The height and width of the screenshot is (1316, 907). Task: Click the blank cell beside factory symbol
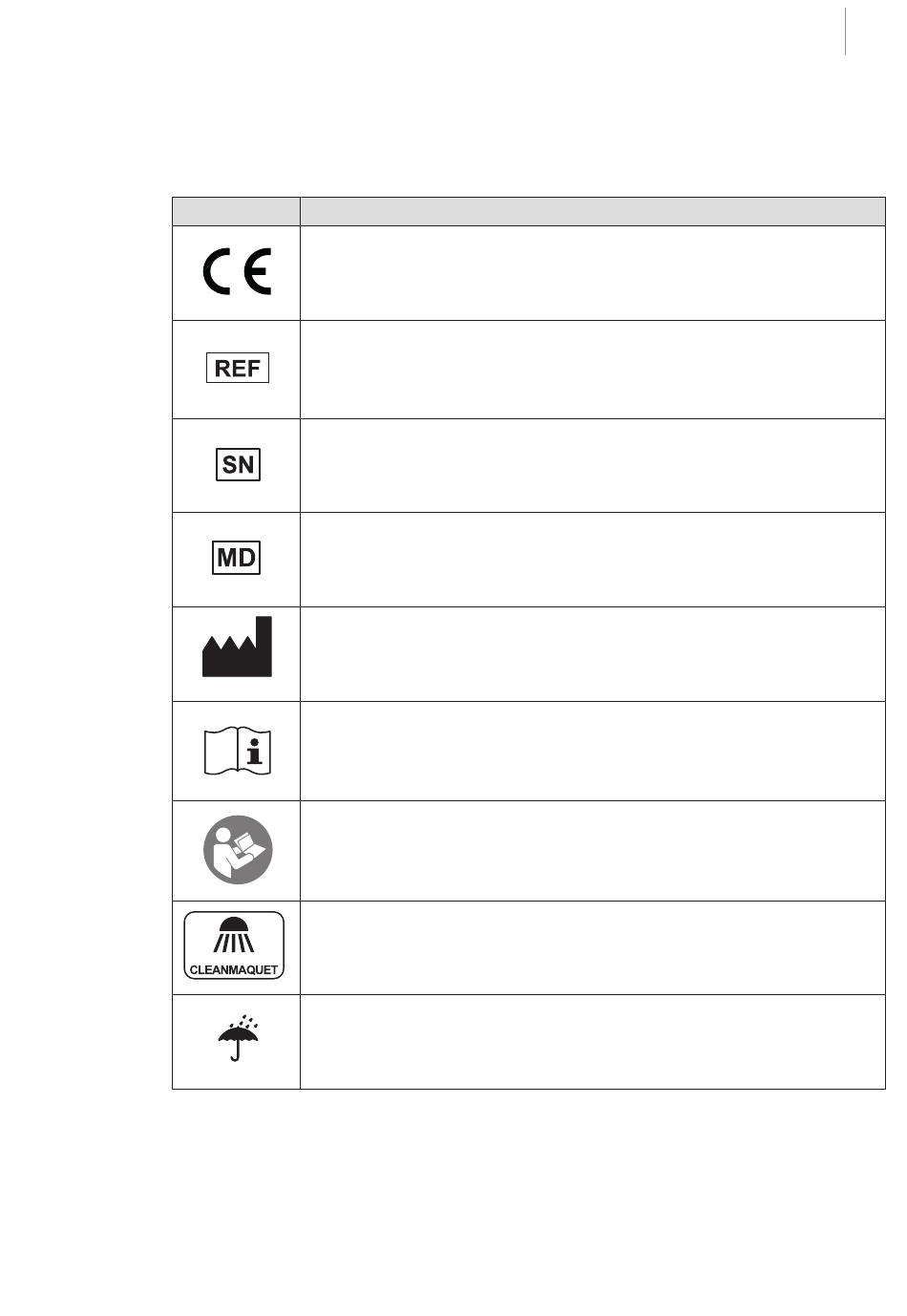592,654
